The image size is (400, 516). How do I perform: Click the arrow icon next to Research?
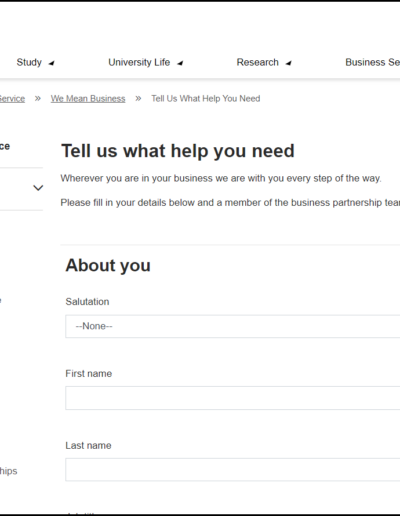[x=289, y=63]
